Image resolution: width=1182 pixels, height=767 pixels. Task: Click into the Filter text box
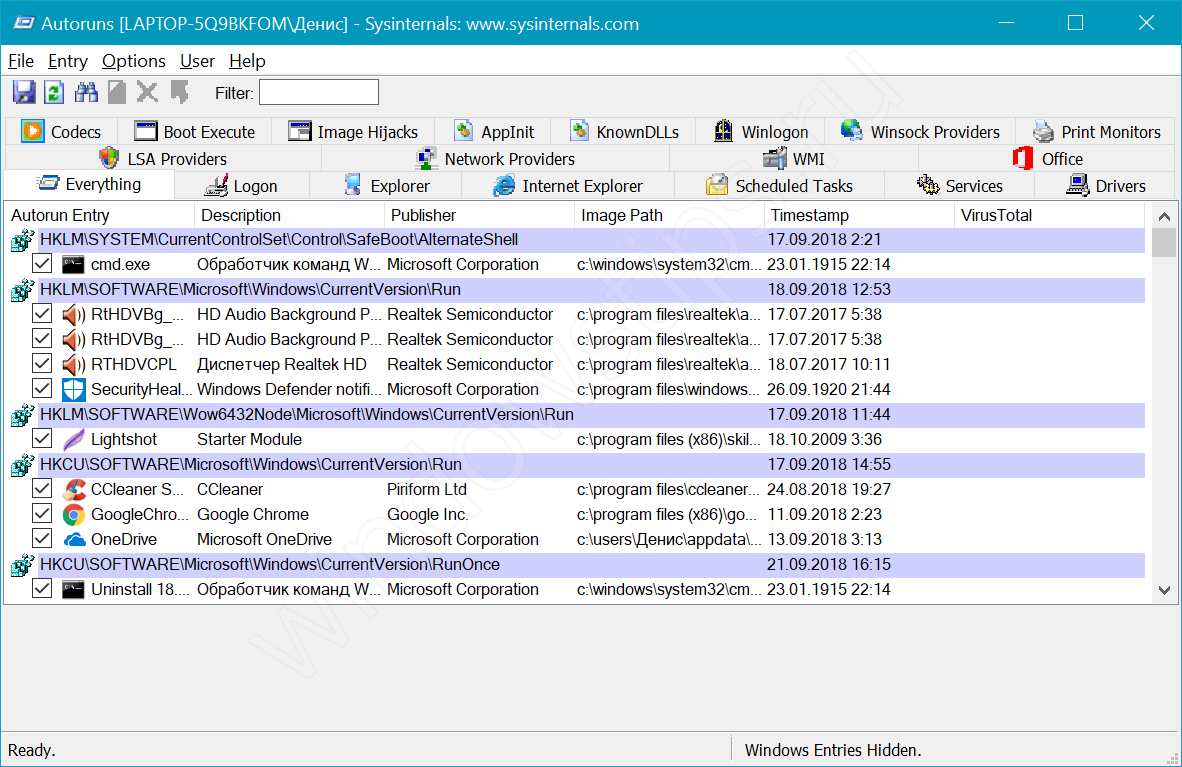coord(319,93)
